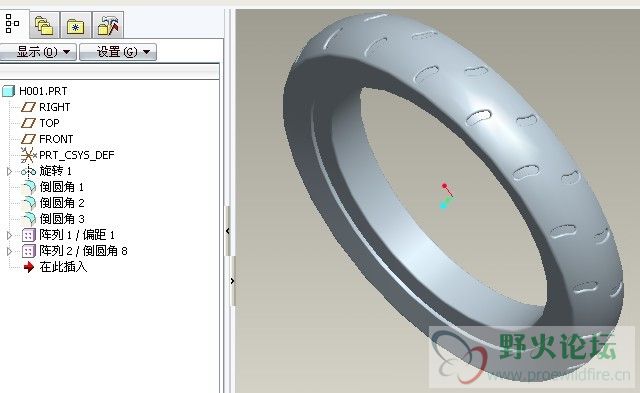Click the right arrow on panel divider
Image resolution: width=640 pixels, height=393 pixels.
(x=232, y=281)
